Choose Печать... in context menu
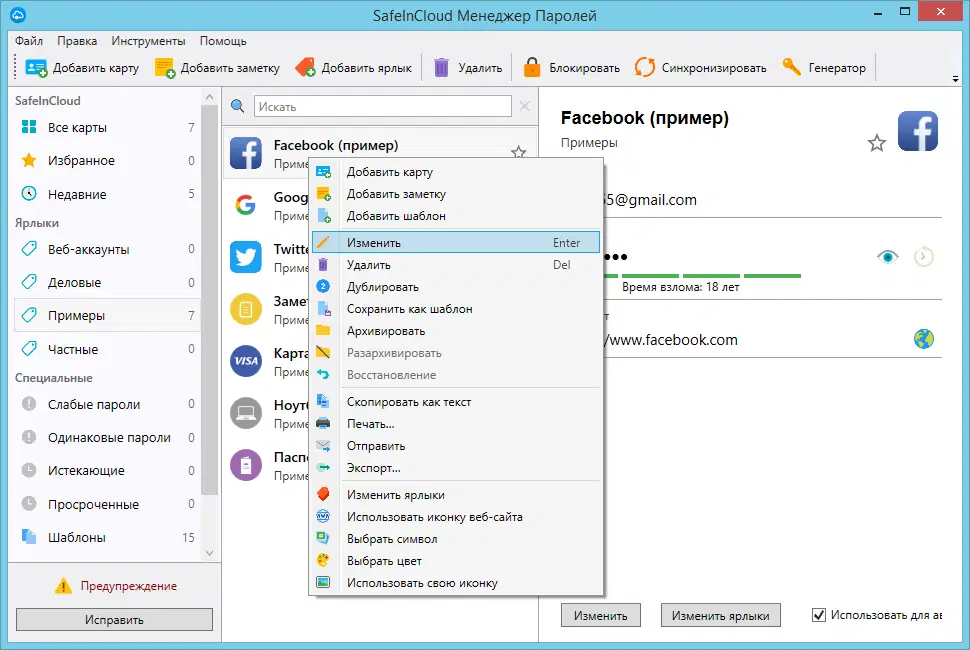The image size is (970, 650). [x=456, y=424]
